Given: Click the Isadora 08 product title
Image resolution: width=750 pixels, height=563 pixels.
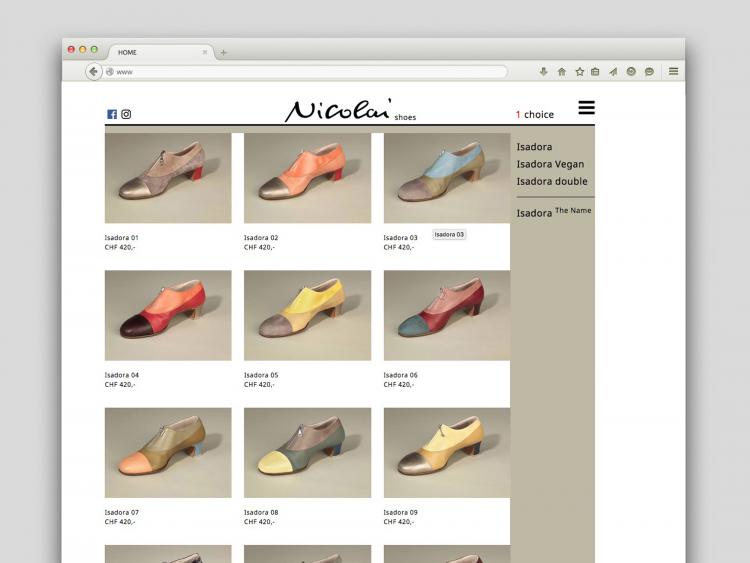Looking at the screenshot, I should coord(261,512).
